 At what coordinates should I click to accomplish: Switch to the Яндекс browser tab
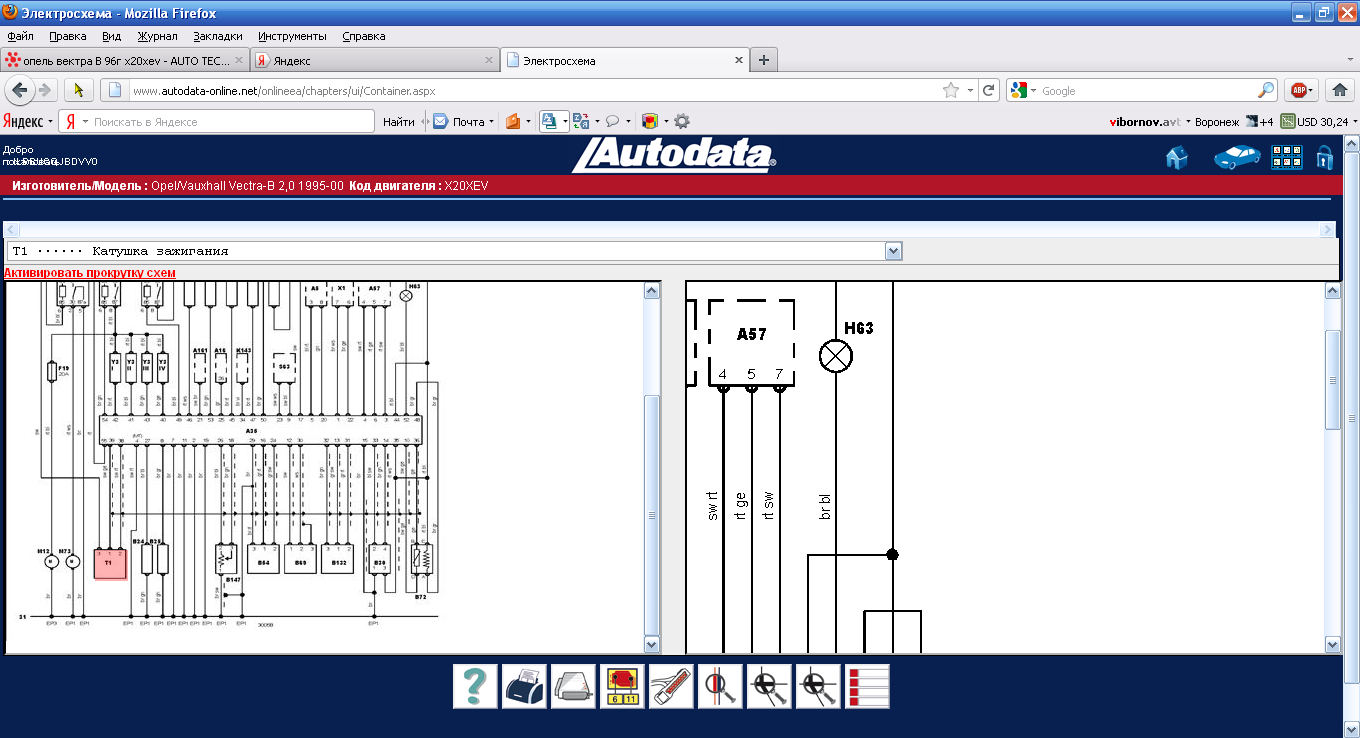[374, 61]
